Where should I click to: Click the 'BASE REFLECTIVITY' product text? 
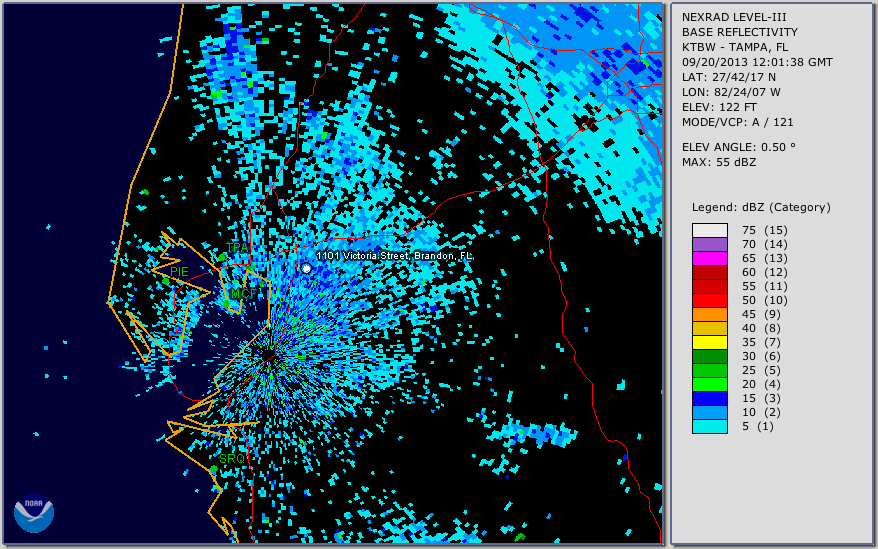(x=740, y=32)
